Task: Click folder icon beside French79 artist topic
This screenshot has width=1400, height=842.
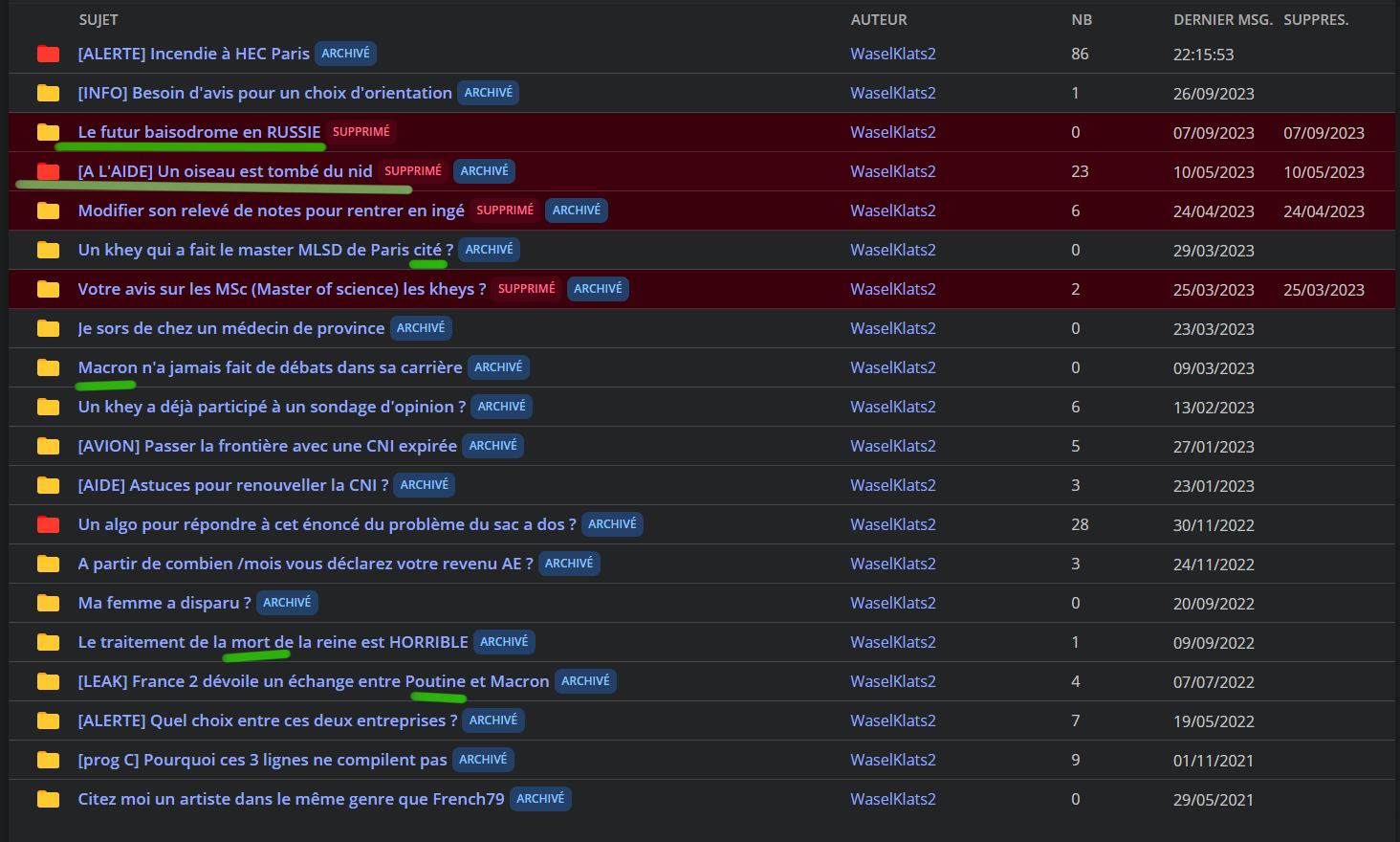Action: tap(48, 800)
